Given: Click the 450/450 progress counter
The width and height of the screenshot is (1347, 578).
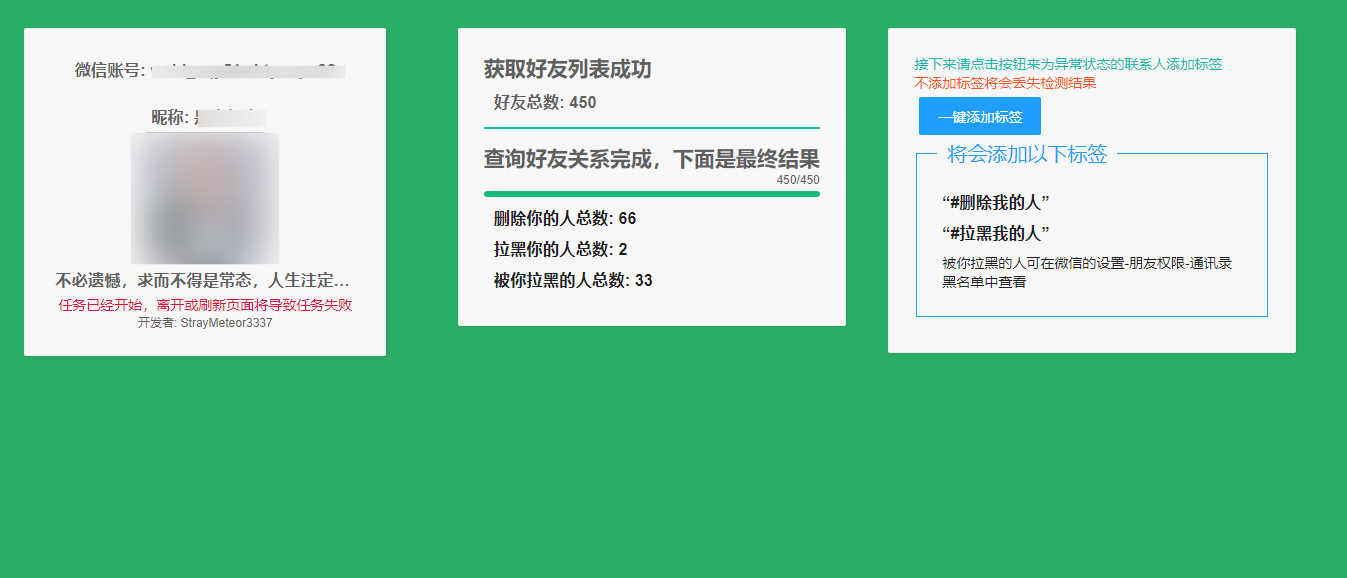Looking at the screenshot, I should (797, 181).
